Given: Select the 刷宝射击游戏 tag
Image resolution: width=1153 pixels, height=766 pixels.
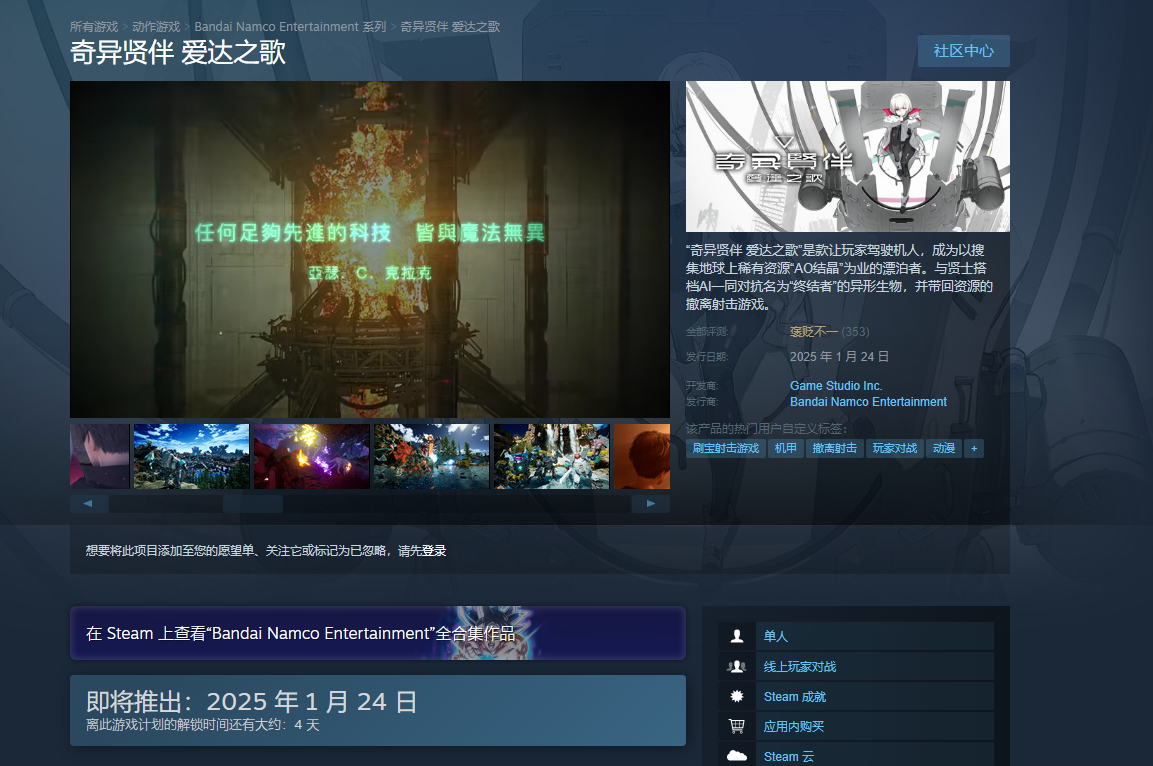Looking at the screenshot, I should point(725,449).
